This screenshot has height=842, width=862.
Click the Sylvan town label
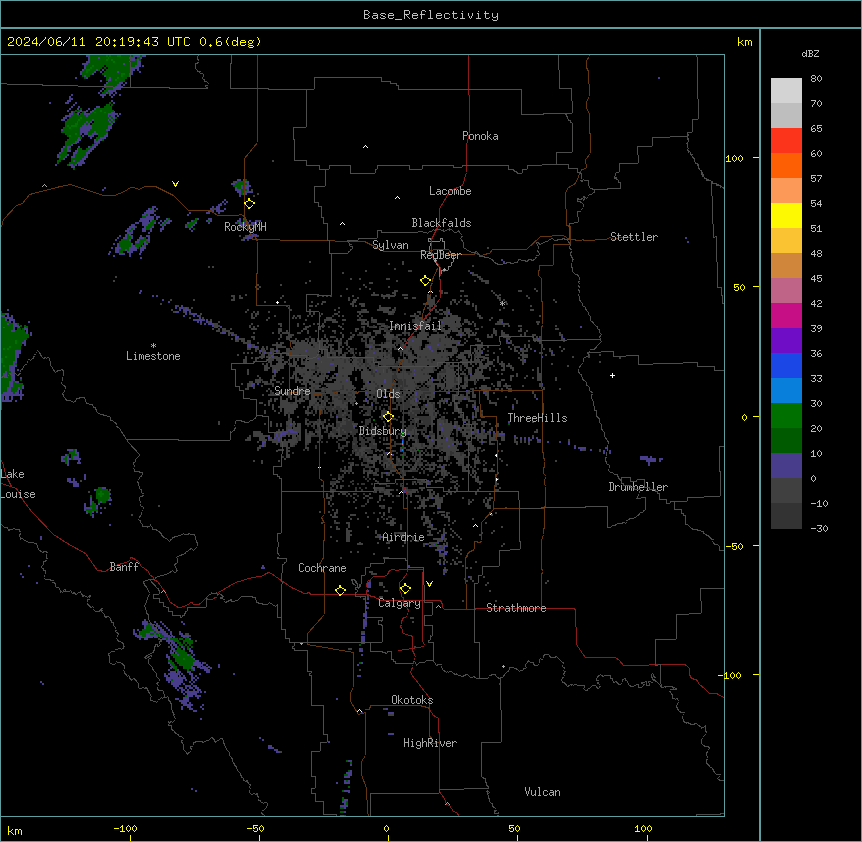pyautogui.click(x=390, y=245)
